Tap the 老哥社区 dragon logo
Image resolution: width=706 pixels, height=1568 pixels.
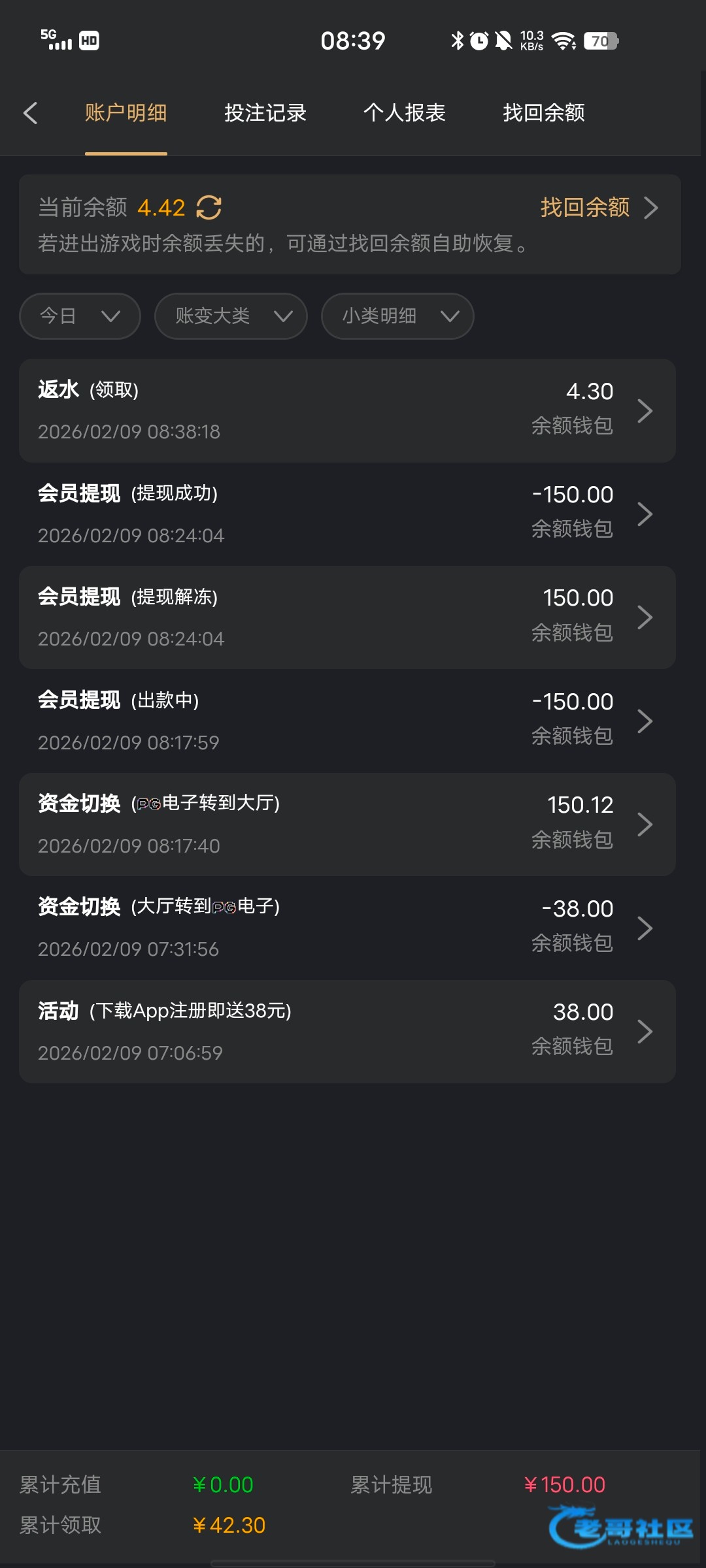(x=620, y=1527)
